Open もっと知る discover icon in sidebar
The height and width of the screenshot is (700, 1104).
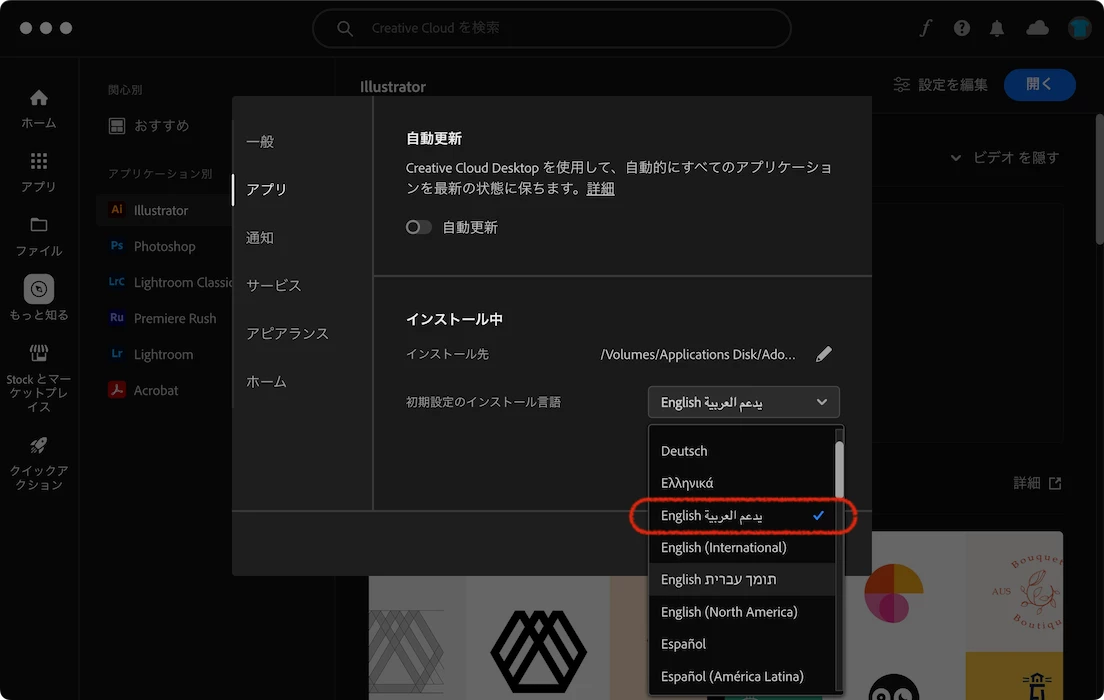(39, 289)
